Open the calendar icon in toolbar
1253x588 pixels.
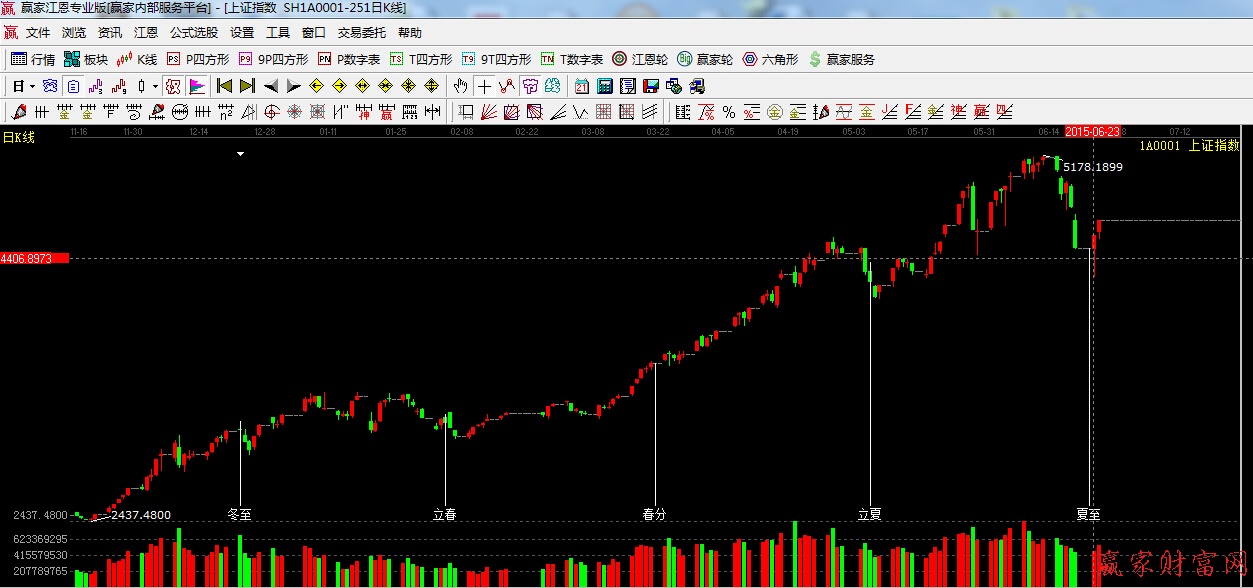(x=581, y=86)
